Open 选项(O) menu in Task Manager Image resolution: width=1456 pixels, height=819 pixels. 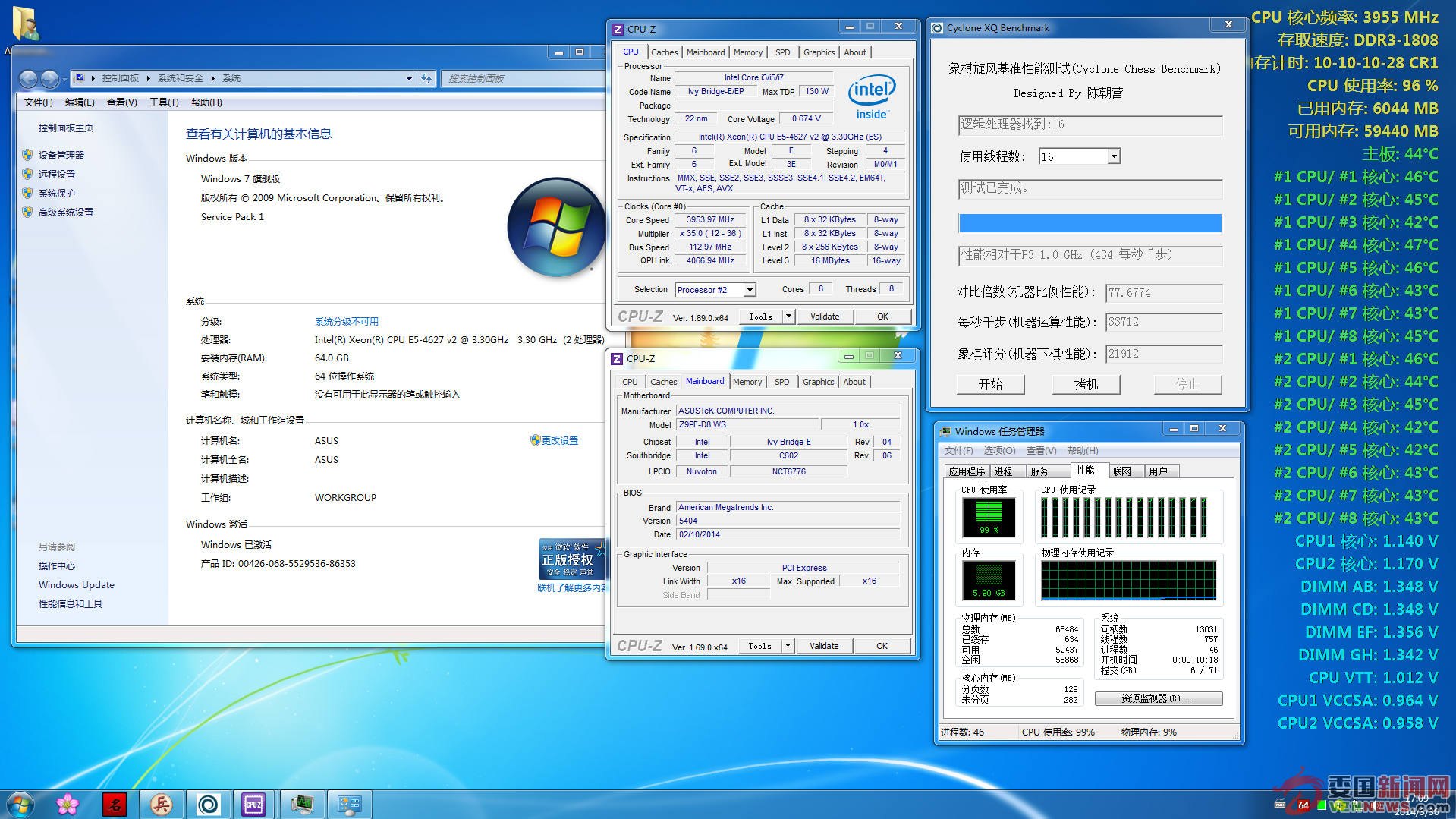(x=999, y=451)
